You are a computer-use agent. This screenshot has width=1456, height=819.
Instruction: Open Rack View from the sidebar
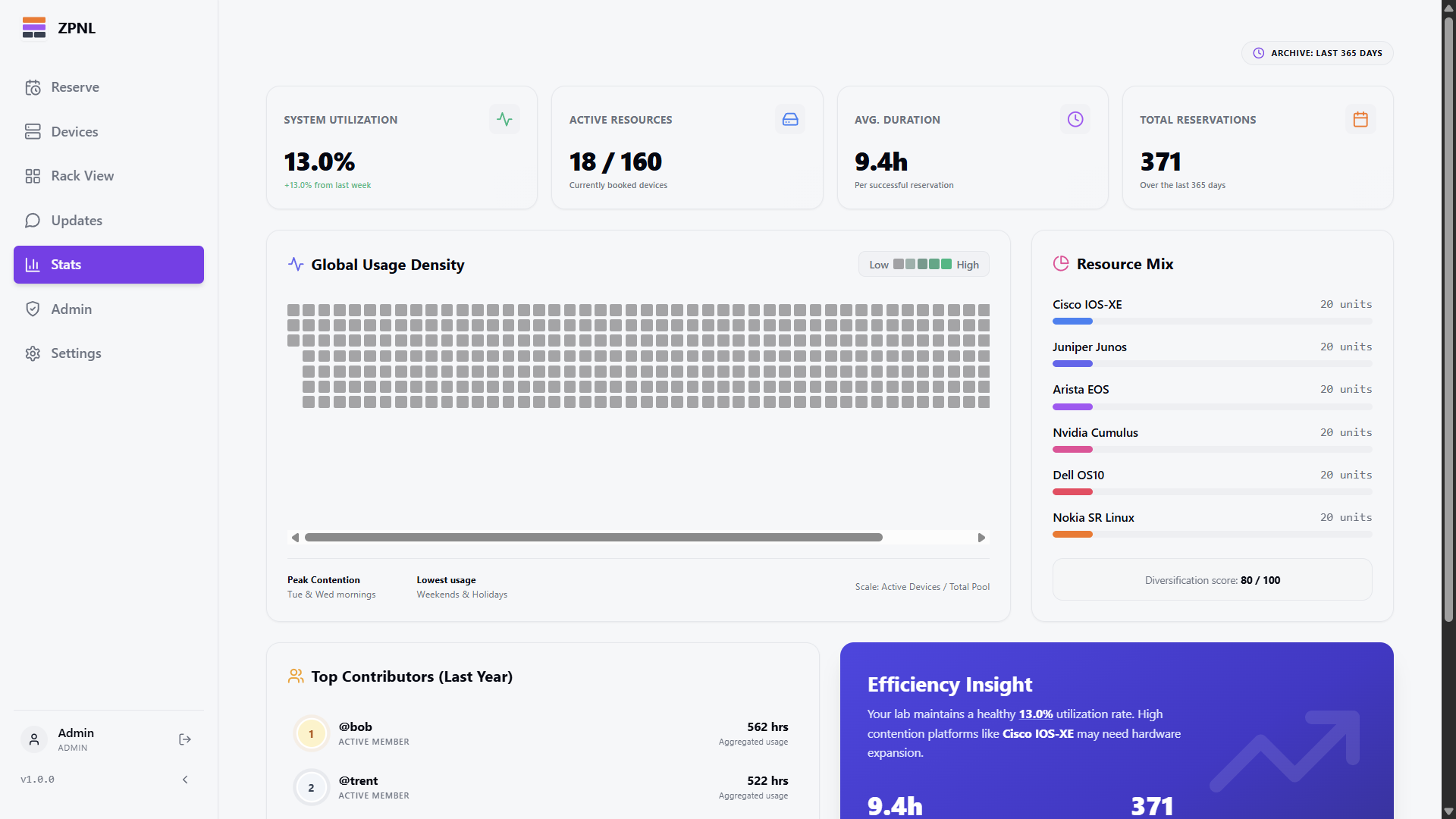(80, 175)
